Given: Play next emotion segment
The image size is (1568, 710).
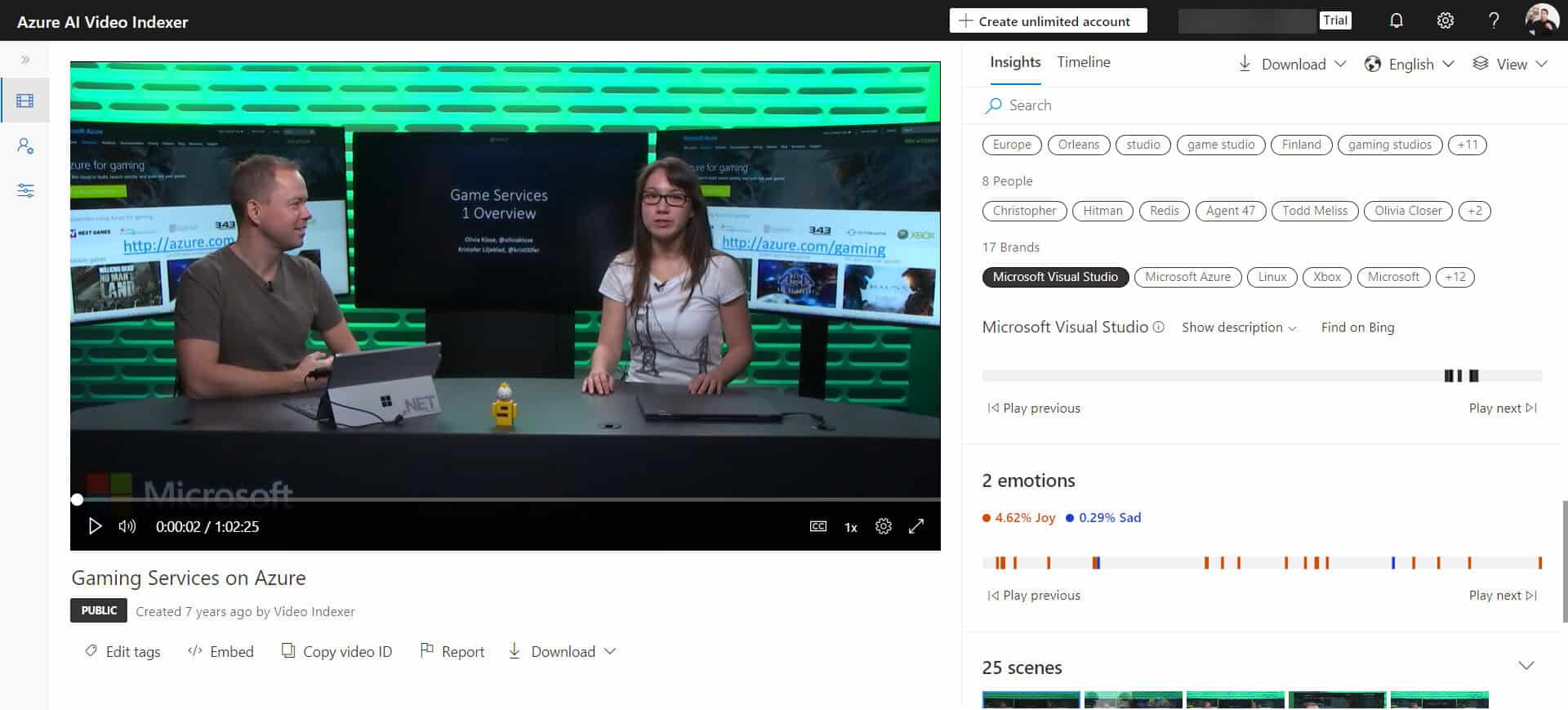Looking at the screenshot, I should (x=1503, y=596).
